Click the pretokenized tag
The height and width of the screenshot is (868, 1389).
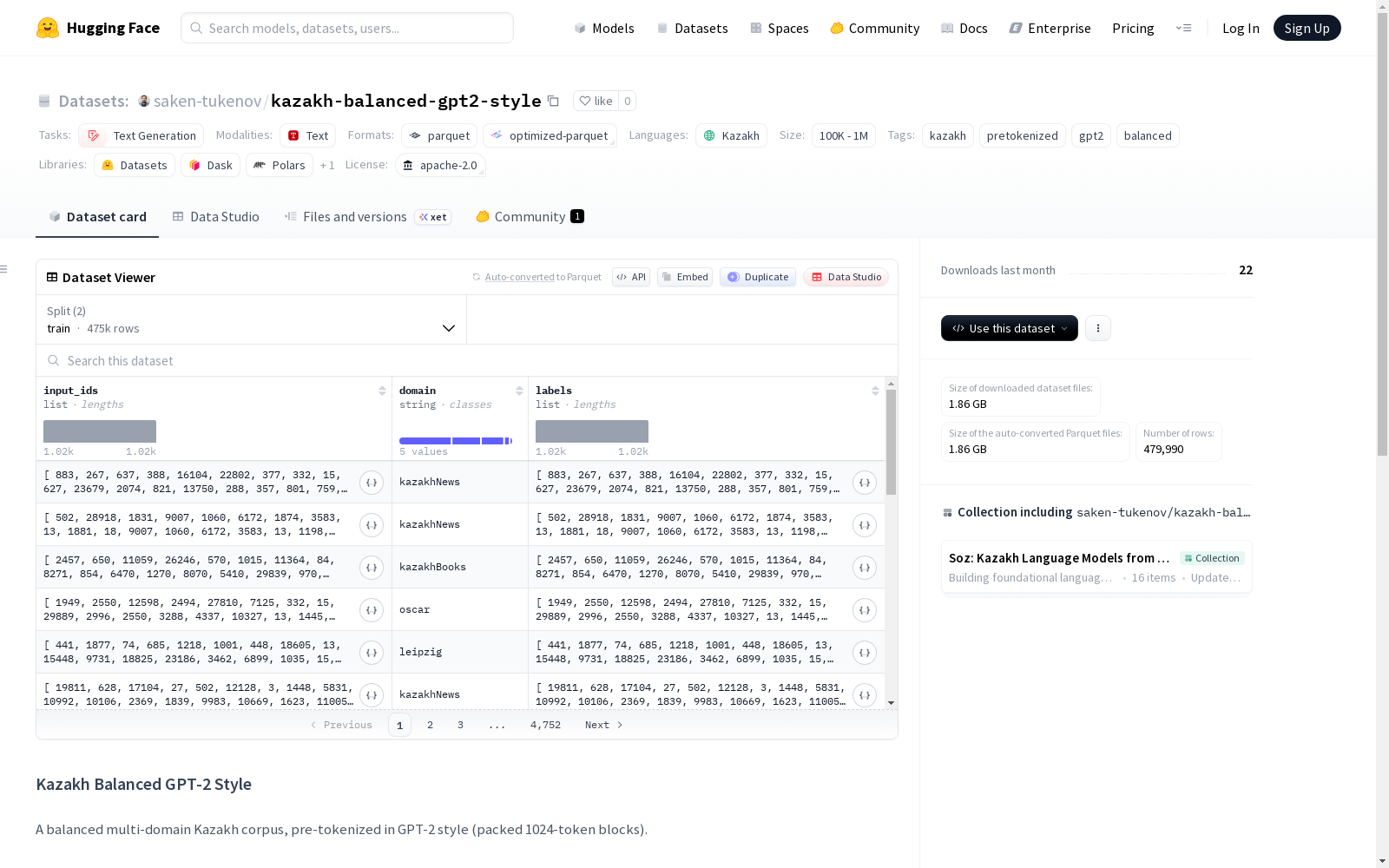click(1022, 135)
